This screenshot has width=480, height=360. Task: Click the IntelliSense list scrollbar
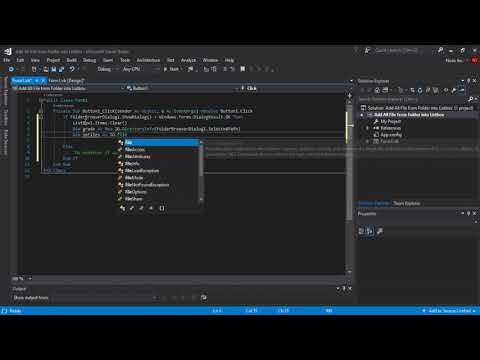click(201, 171)
